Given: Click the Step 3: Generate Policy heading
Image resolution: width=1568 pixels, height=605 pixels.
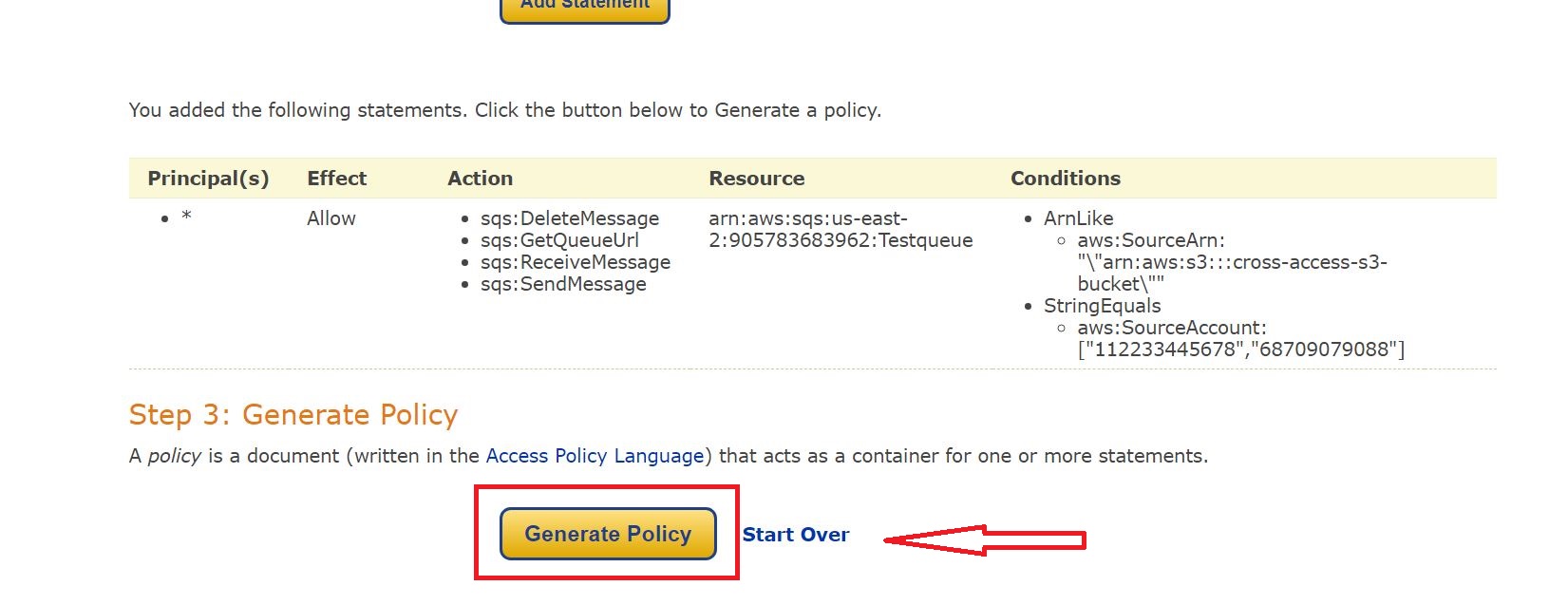Looking at the screenshot, I should pyautogui.click(x=293, y=415).
